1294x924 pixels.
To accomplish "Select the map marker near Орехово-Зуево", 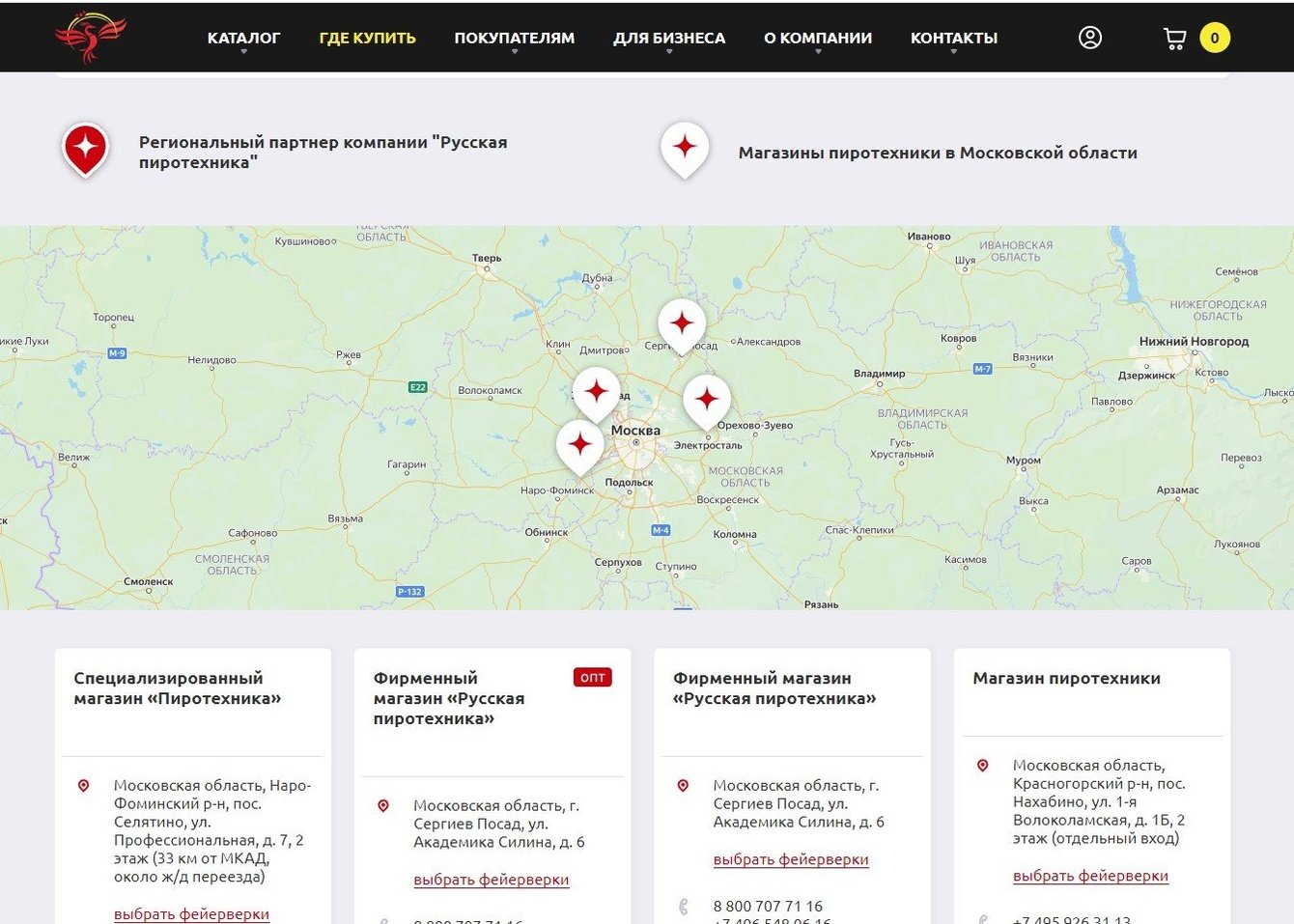I will click(x=707, y=402).
